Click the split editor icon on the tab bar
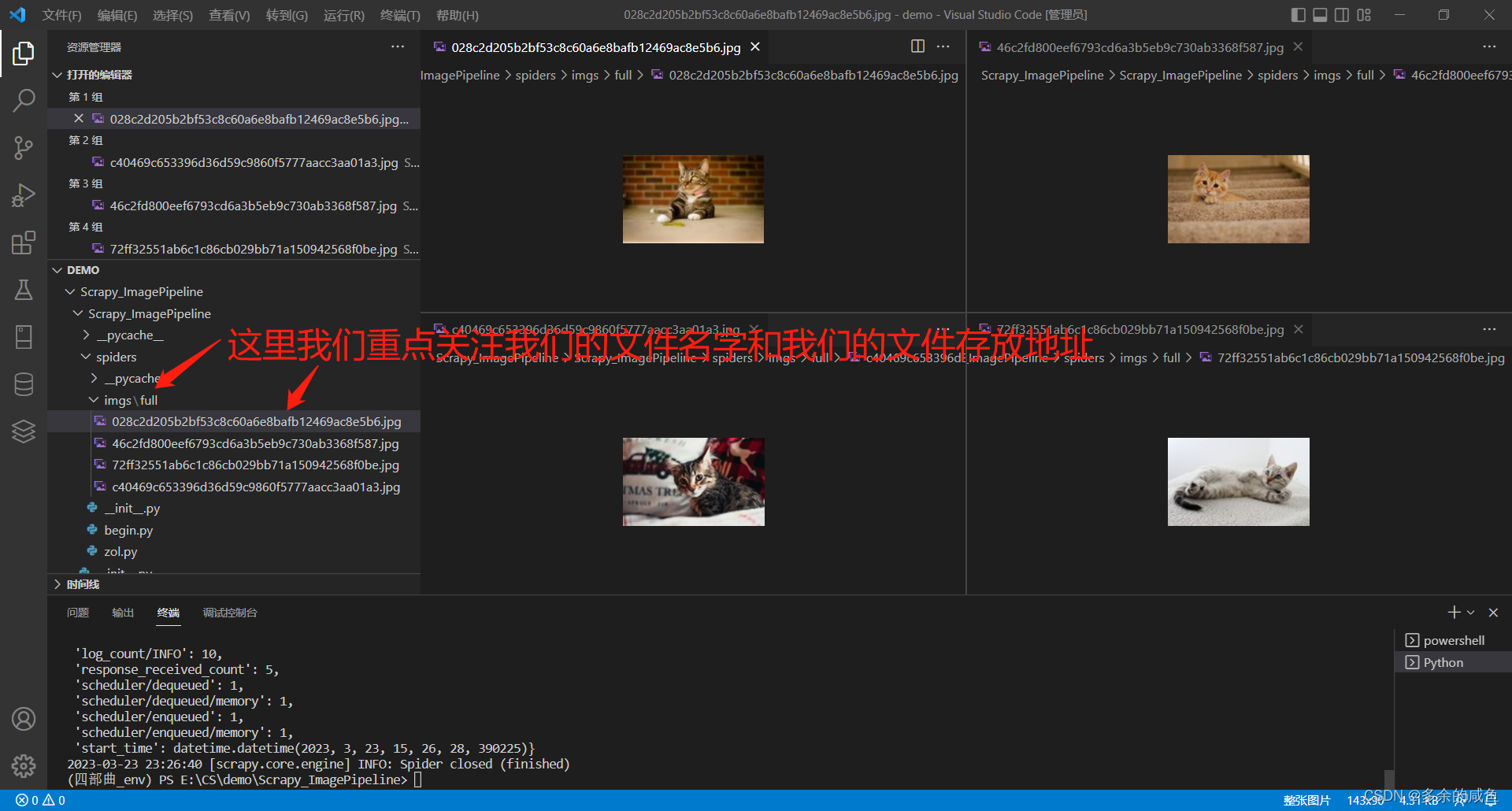The height and width of the screenshot is (811, 1512). click(x=917, y=46)
